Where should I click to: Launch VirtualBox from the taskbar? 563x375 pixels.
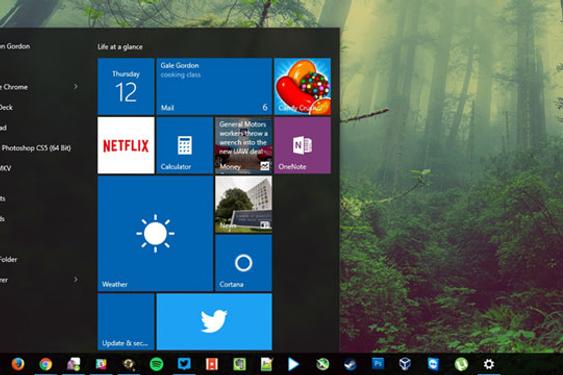tap(405, 364)
